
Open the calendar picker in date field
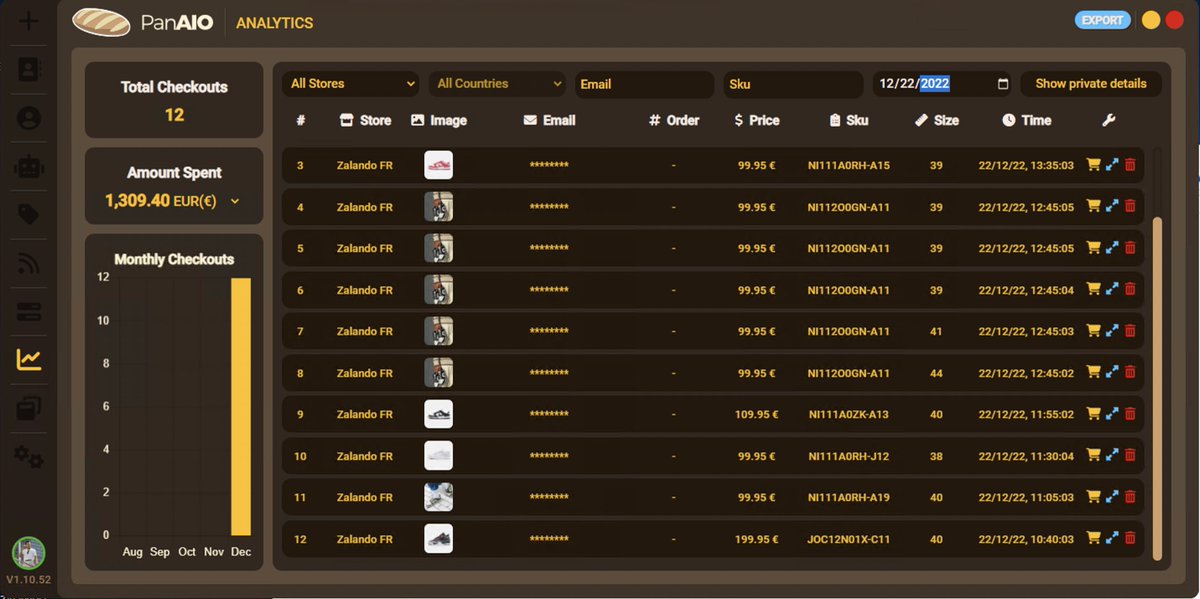[1003, 84]
